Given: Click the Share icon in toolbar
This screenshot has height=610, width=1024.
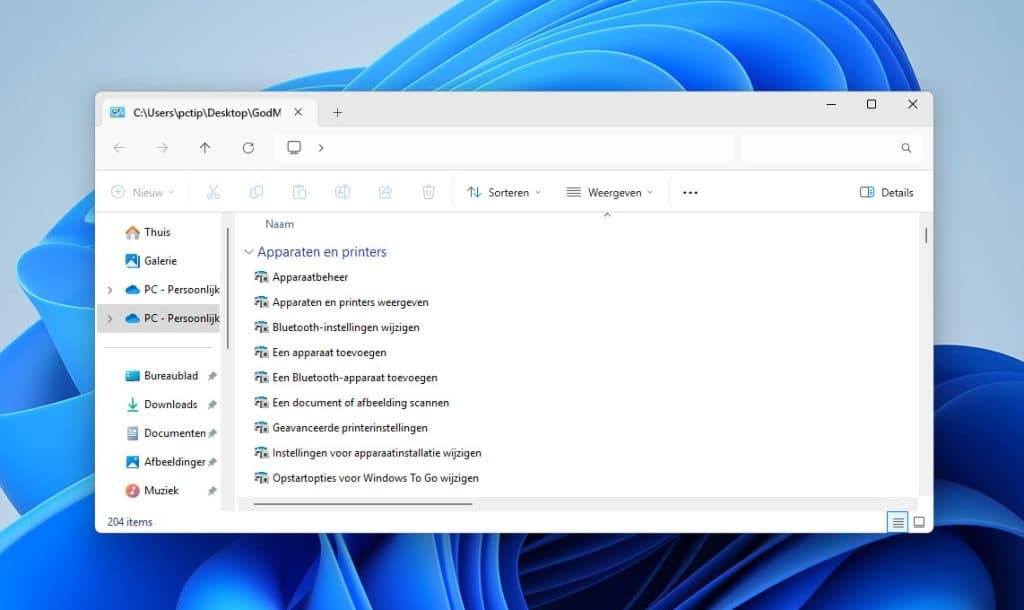Looking at the screenshot, I should 385,192.
